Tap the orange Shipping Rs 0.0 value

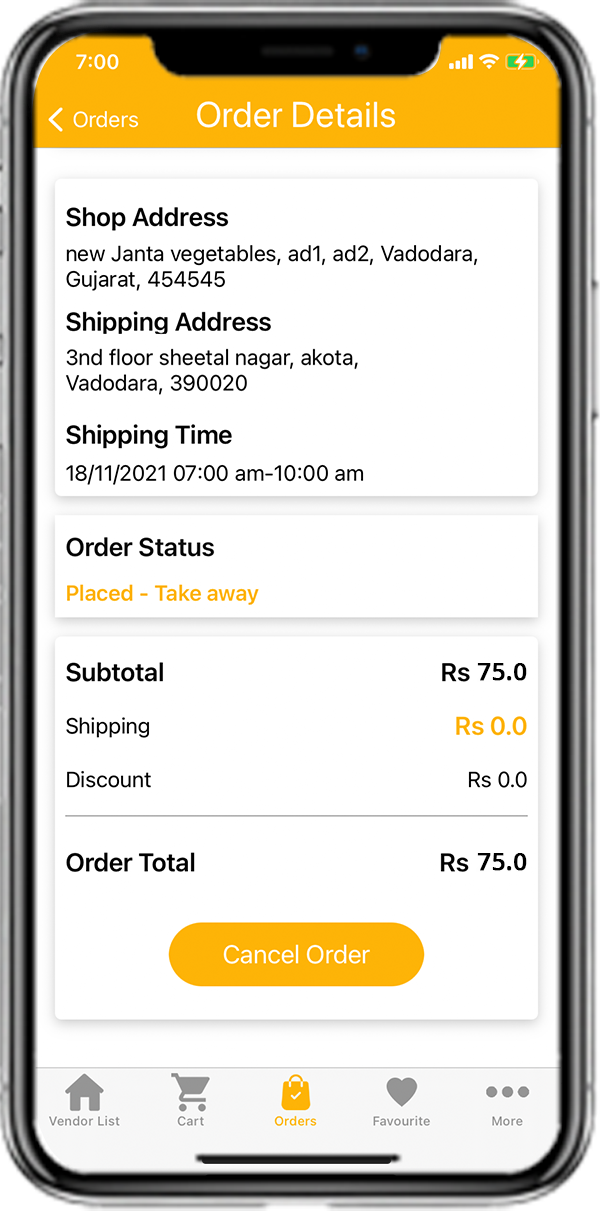point(490,726)
